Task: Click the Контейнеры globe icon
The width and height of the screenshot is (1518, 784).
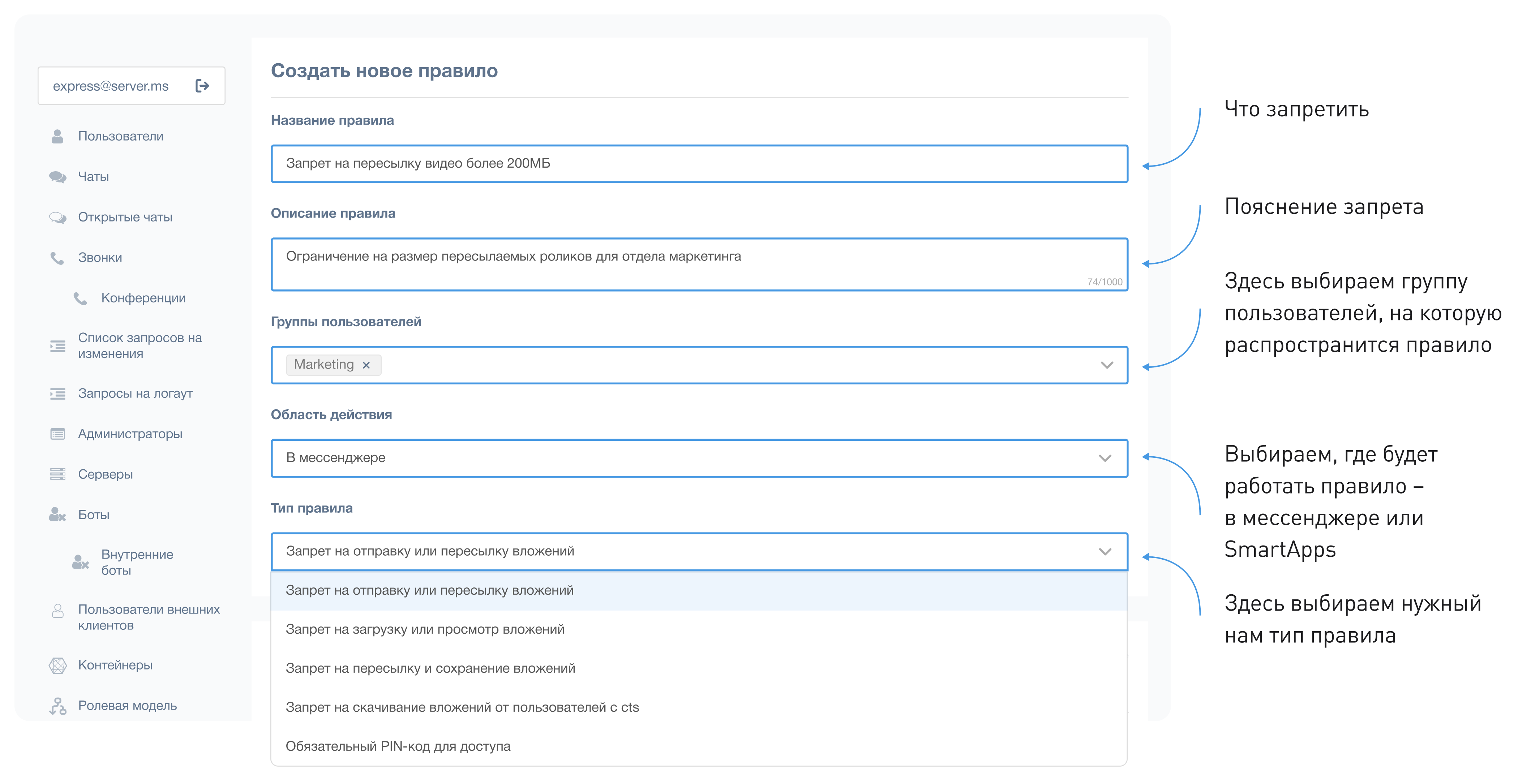Action: point(57,665)
